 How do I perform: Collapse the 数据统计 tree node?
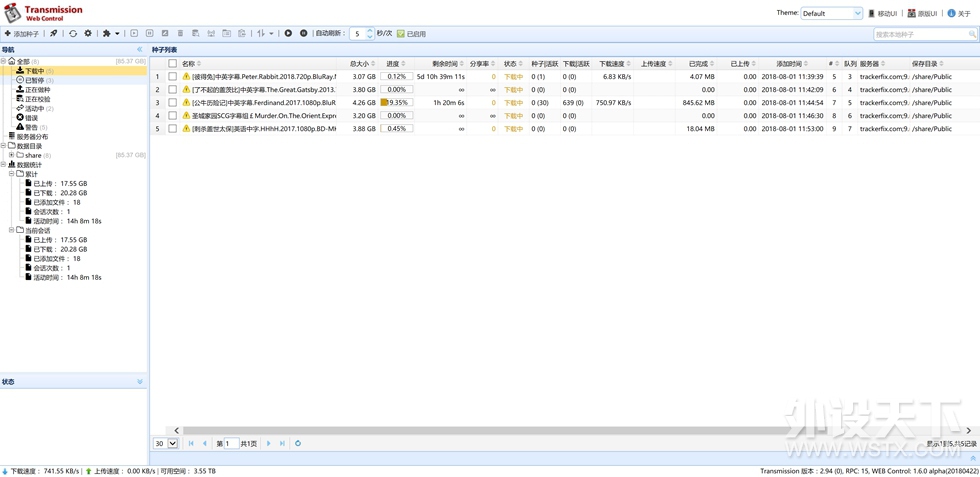pyautogui.click(x=4, y=164)
